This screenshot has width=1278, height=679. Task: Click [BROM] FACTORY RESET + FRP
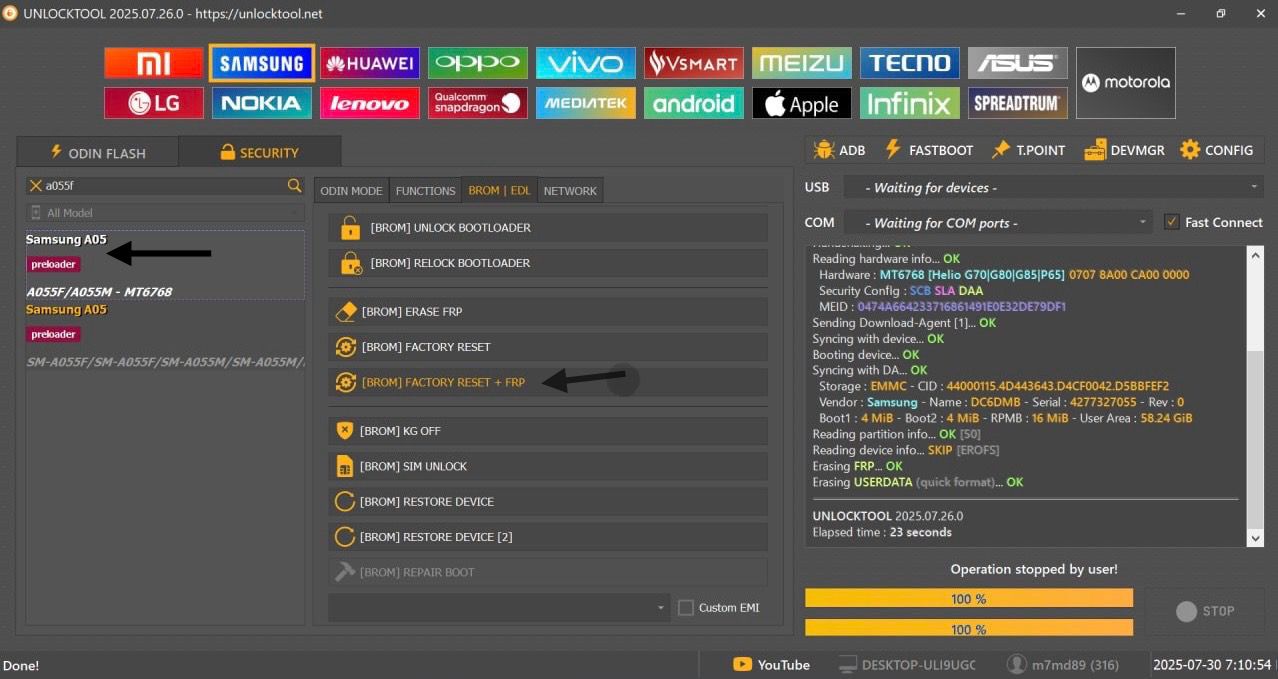point(548,382)
